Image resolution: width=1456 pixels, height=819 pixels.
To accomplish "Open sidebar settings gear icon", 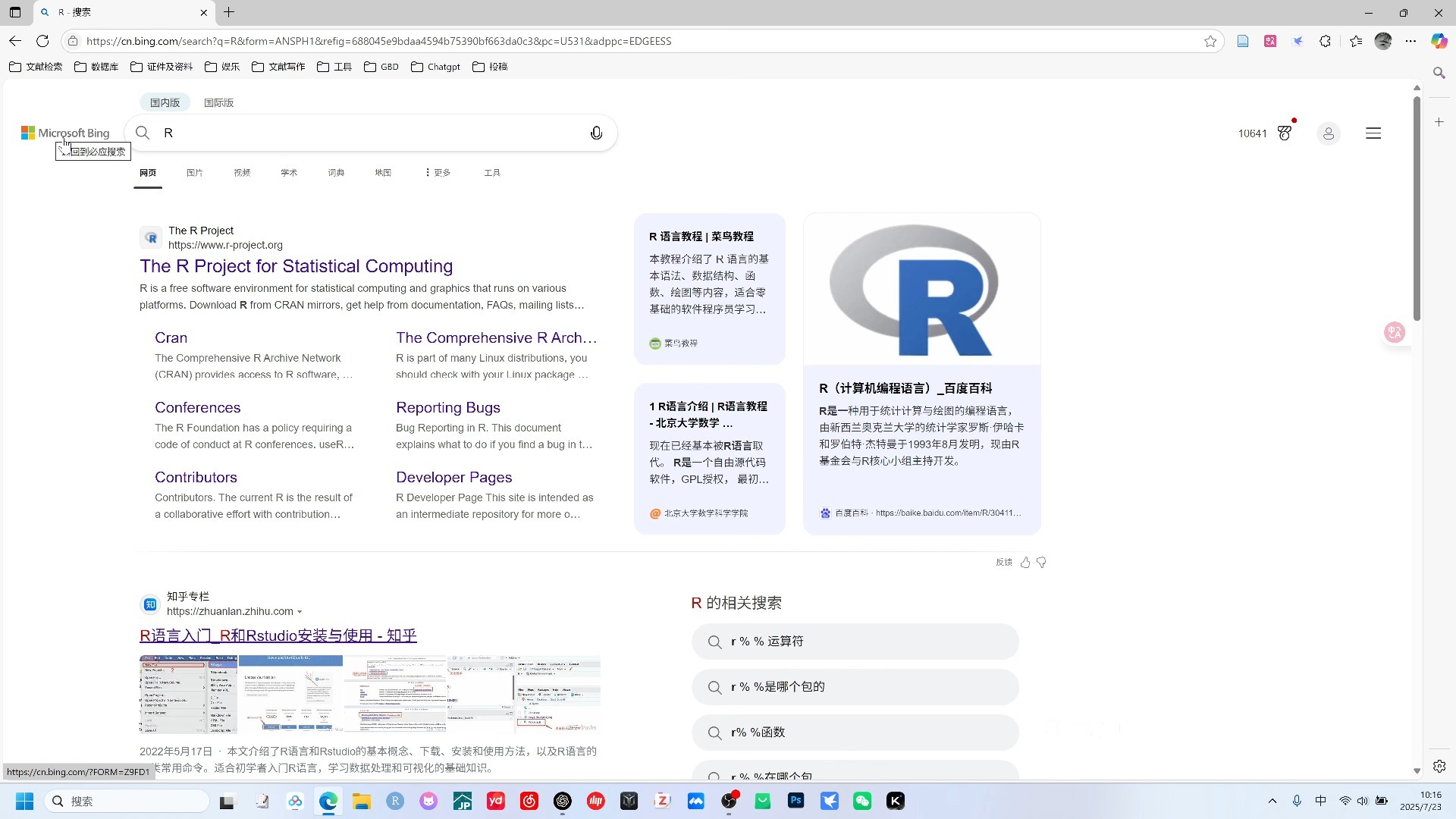I will point(1439,766).
